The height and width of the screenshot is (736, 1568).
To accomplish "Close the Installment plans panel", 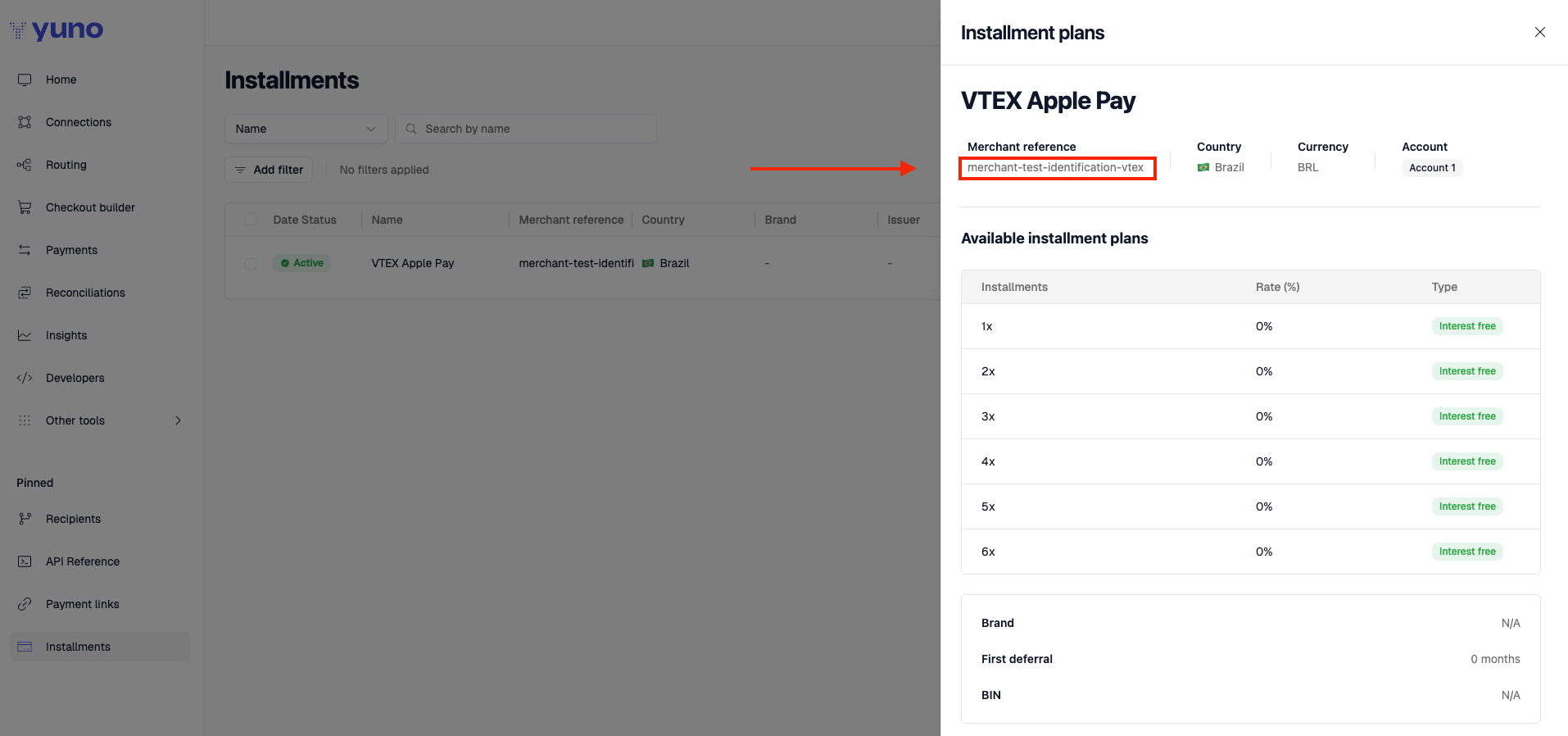I will point(1540,32).
